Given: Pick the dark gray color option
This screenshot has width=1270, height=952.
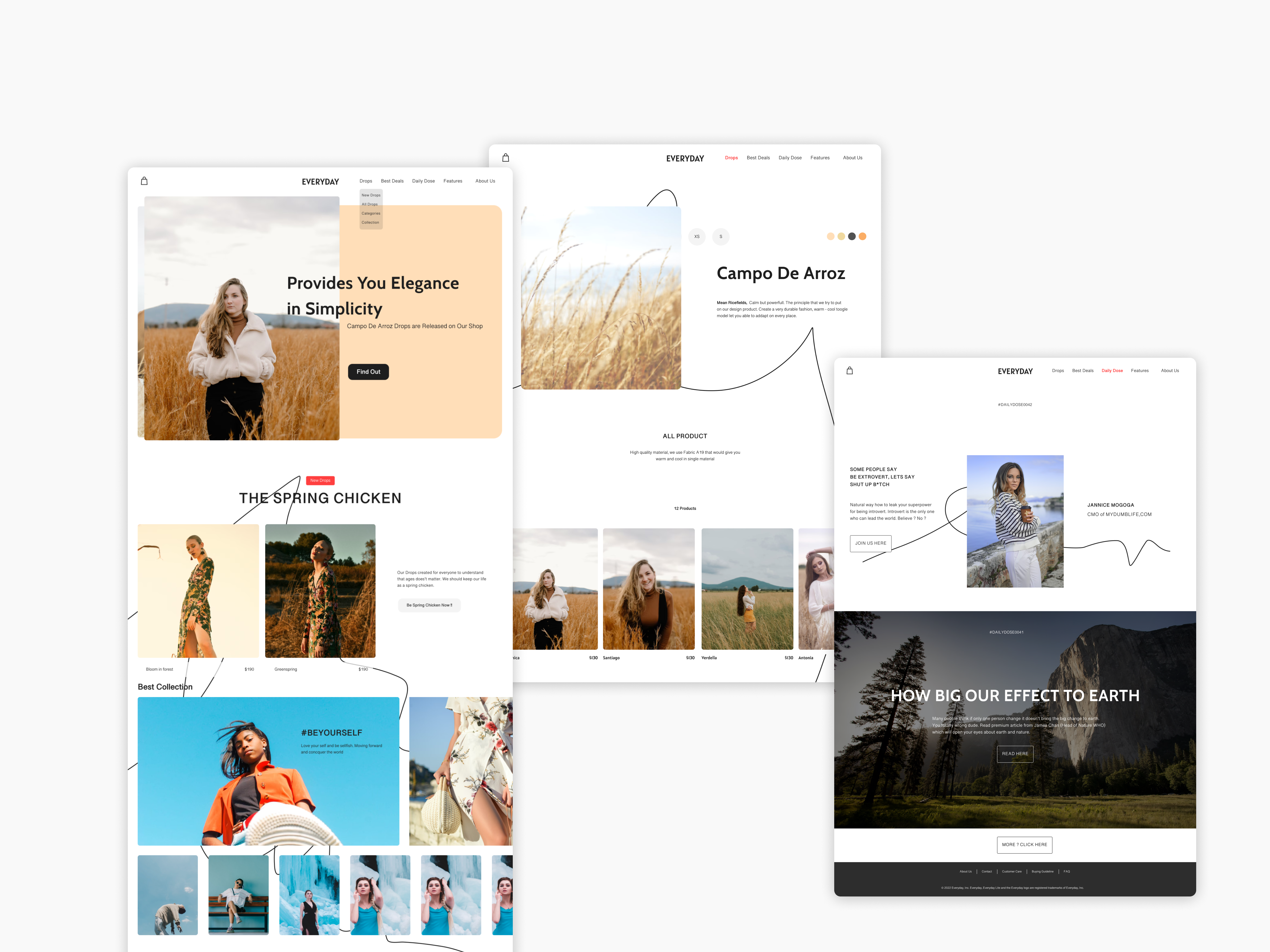Looking at the screenshot, I should click(851, 236).
